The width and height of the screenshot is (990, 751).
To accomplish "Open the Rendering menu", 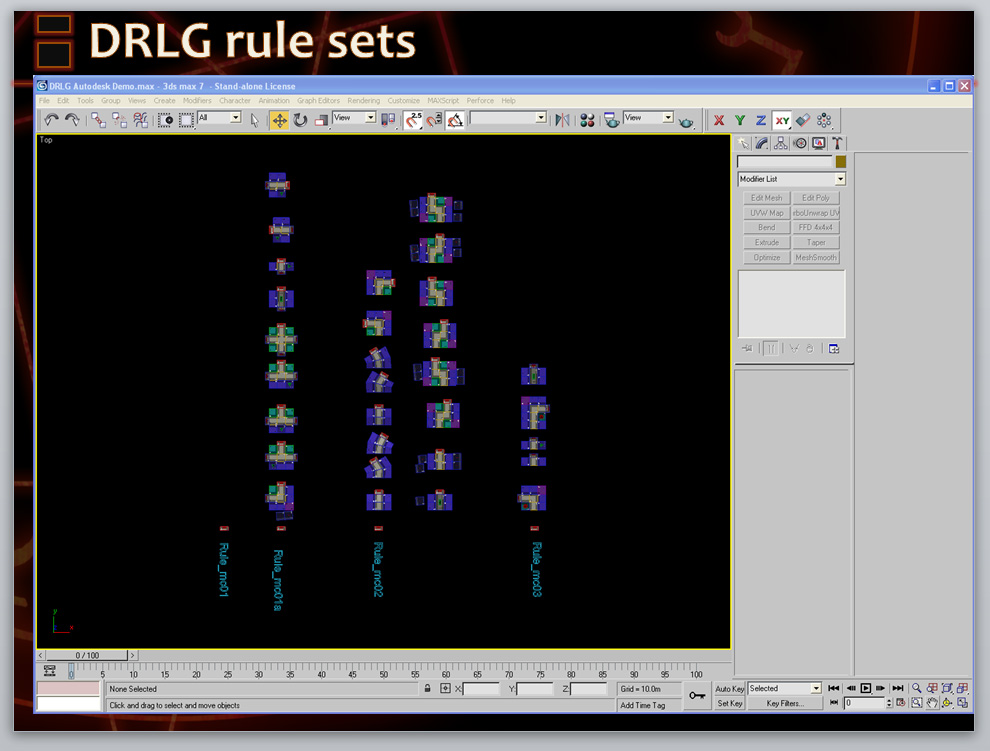I will tap(363, 101).
